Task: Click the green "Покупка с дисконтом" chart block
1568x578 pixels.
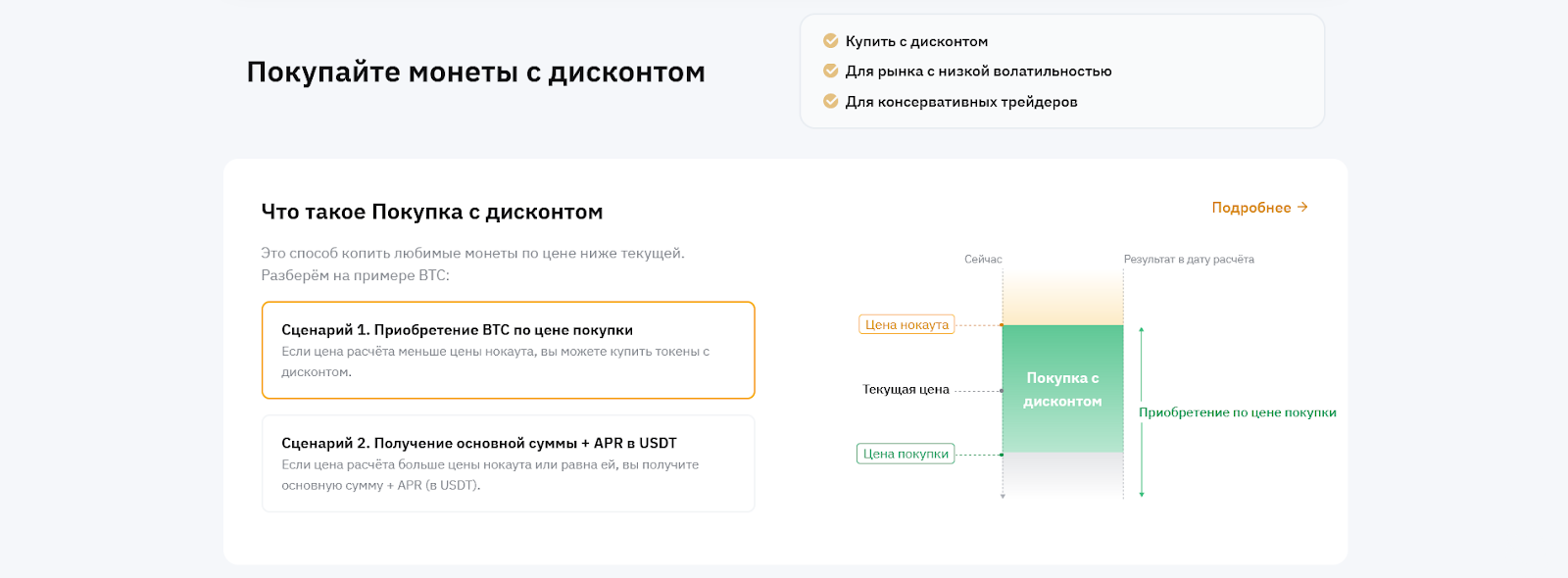Action: pos(1062,389)
